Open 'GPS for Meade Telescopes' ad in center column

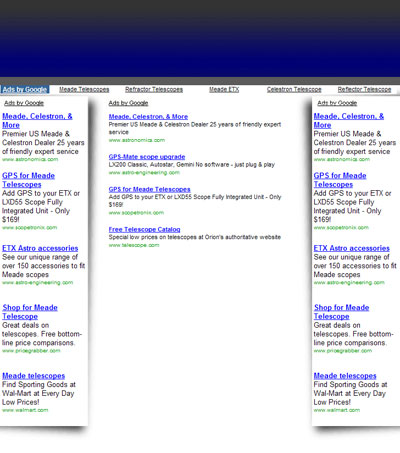pos(149,189)
